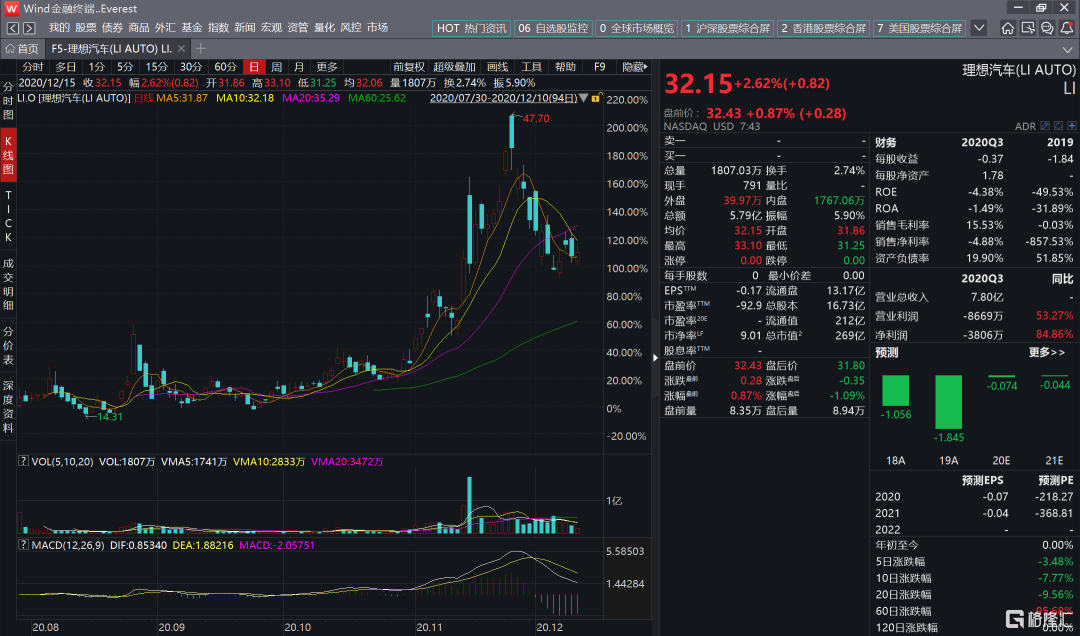Click the green 19A EPS forecast bar

[948, 402]
